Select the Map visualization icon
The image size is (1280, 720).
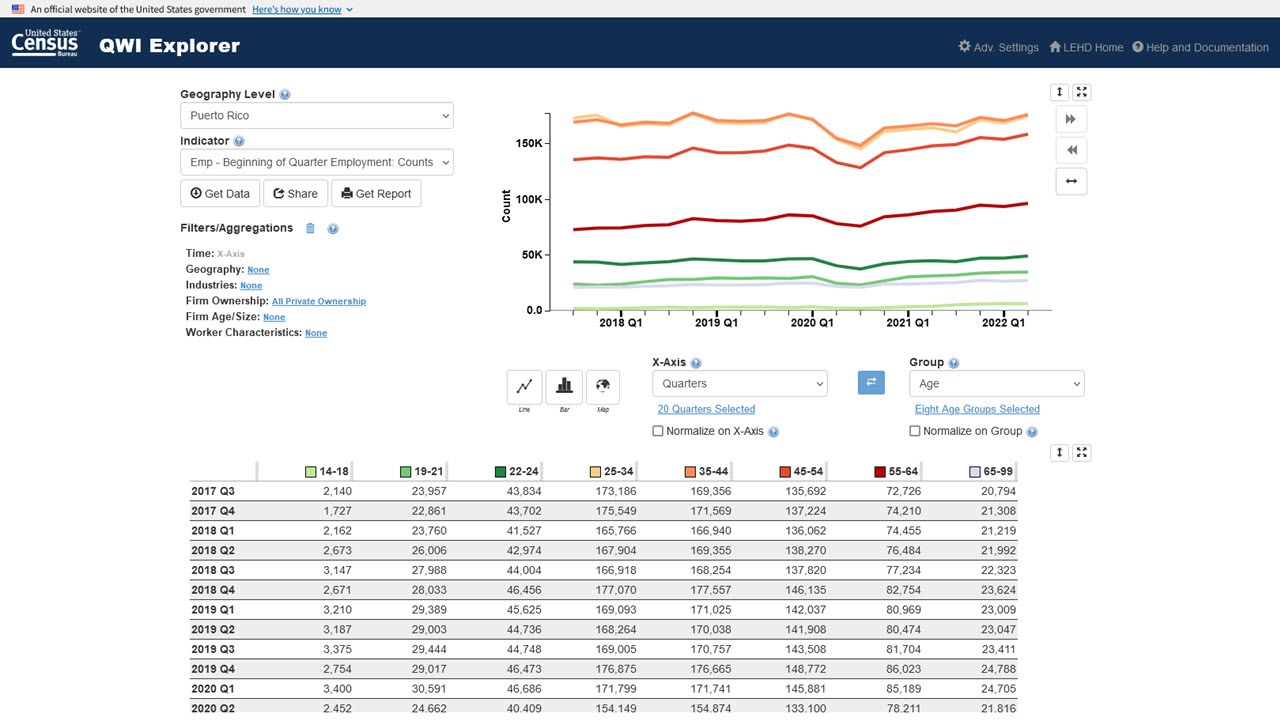click(x=603, y=386)
